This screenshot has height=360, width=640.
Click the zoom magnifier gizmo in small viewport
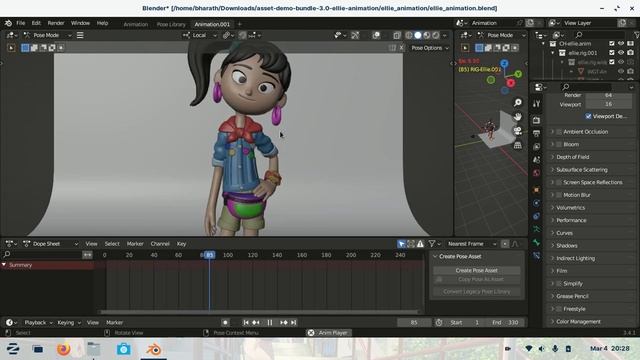[x=518, y=102]
